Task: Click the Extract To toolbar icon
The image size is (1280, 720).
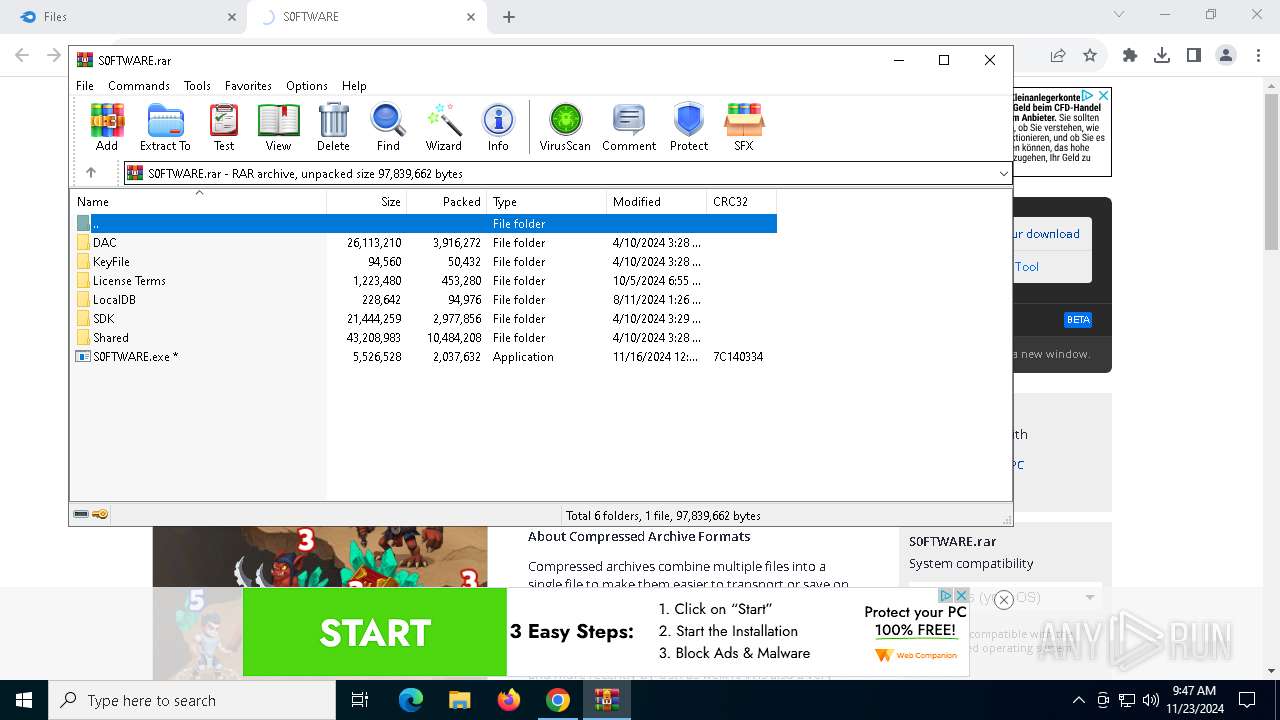Action: click(165, 127)
